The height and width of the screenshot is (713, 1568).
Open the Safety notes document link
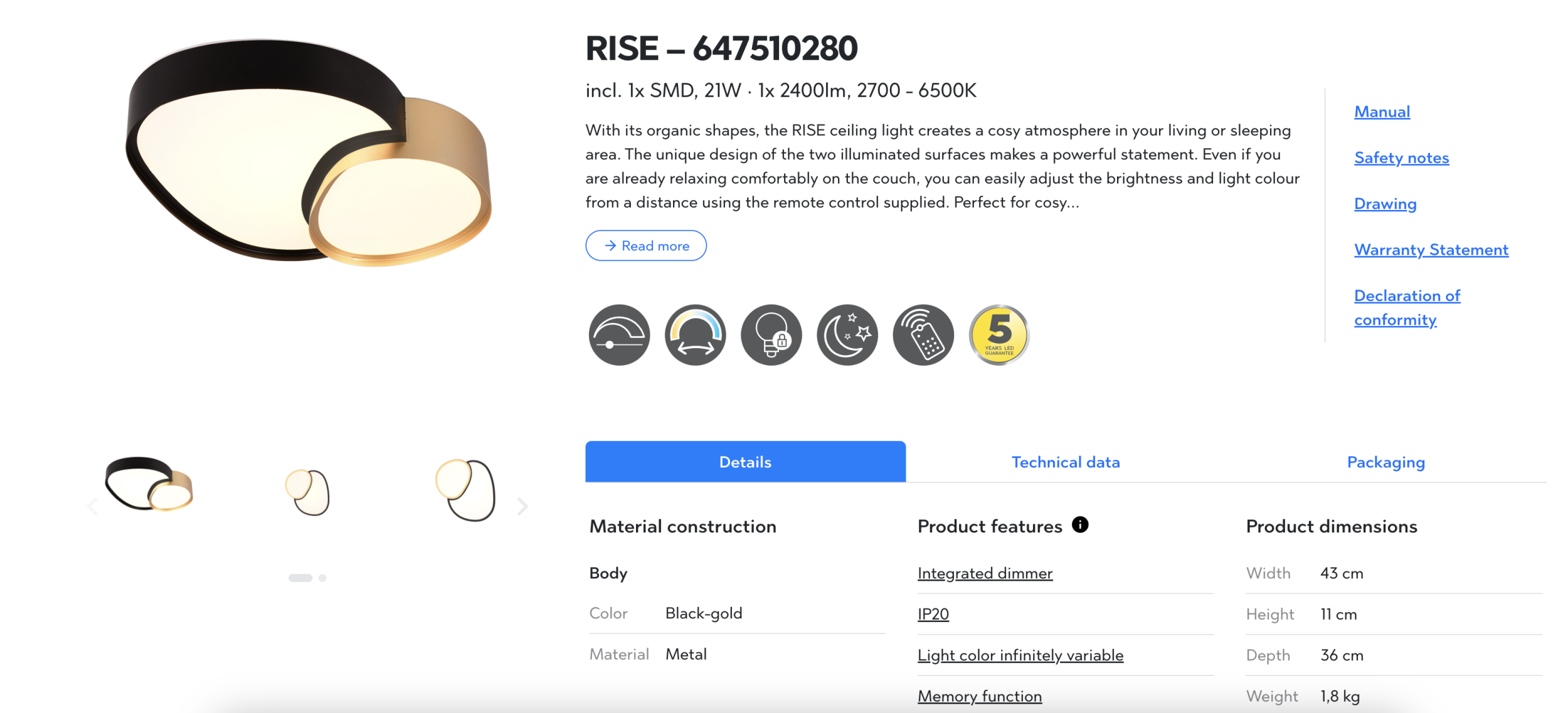click(x=1401, y=158)
